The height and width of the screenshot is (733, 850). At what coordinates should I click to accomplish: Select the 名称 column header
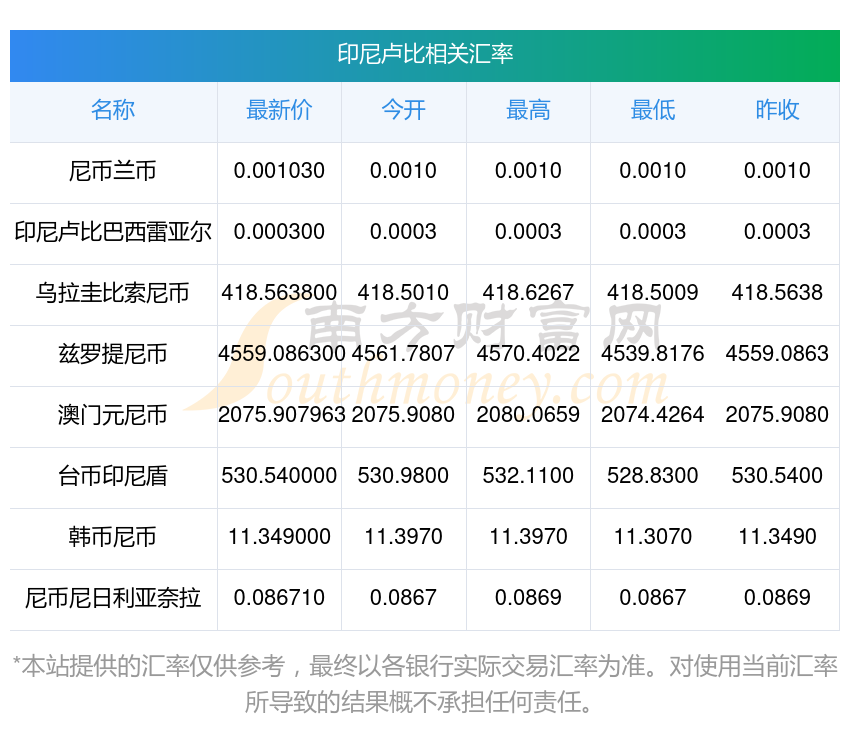tap(113, 110)
